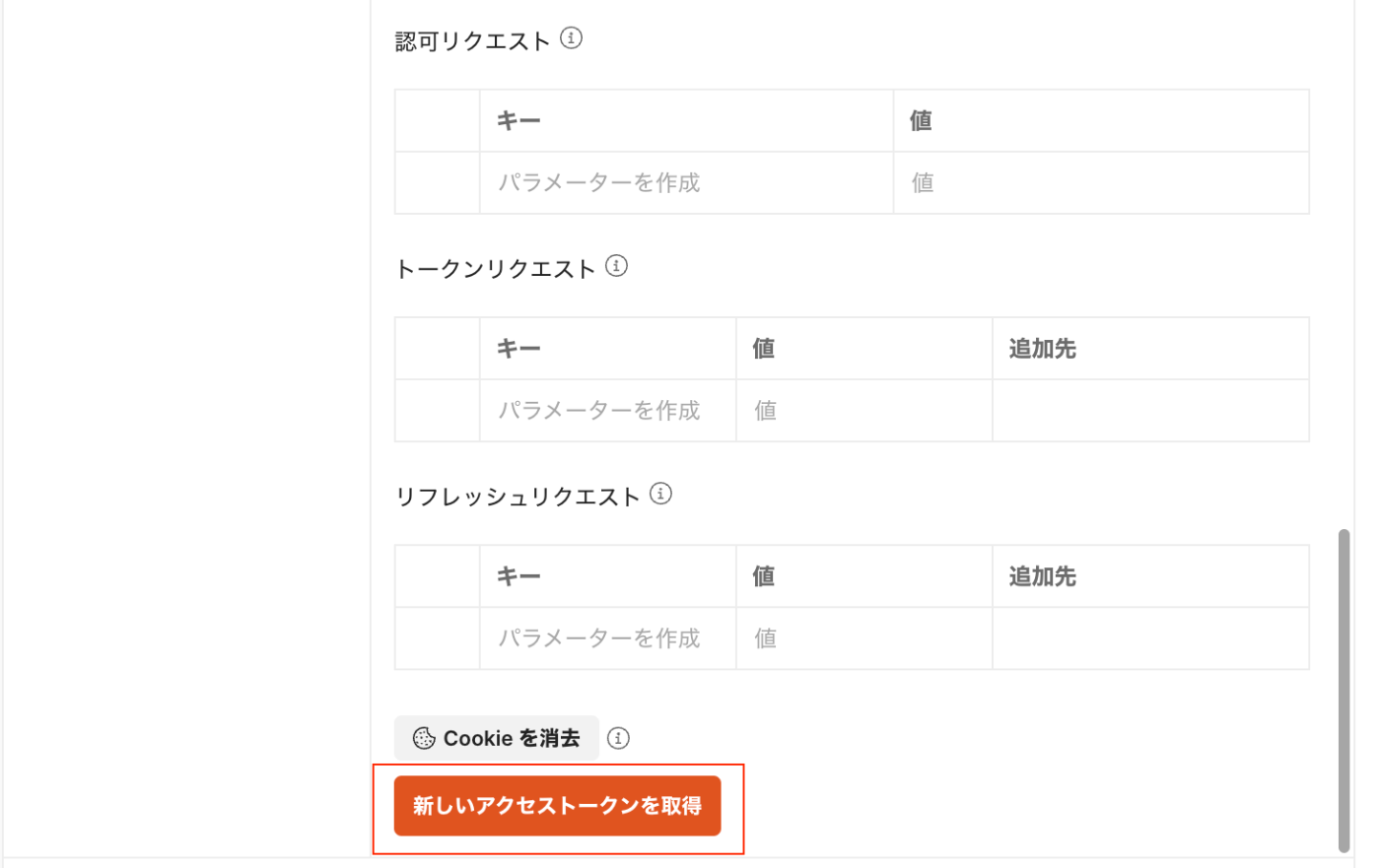Click empty checkbox cell in リフレッシュリクエスト row
This screenshot has width=1380, height=868.
[437, 637]
